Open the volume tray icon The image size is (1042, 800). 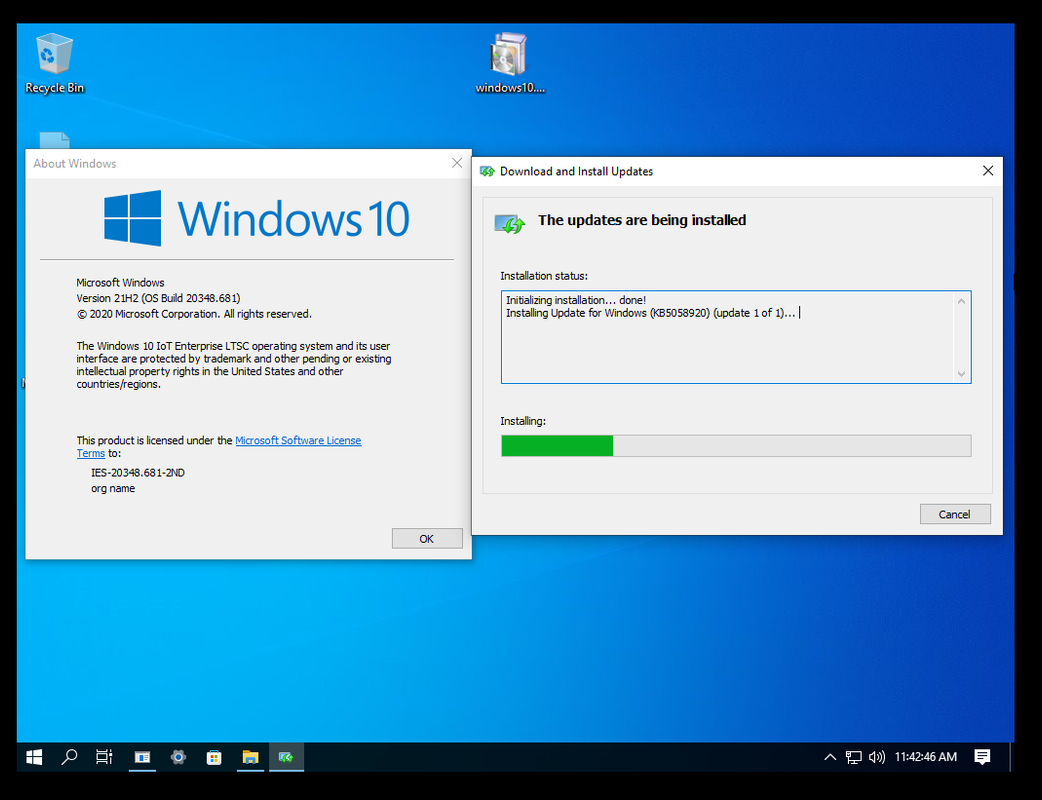[x=877, y=757]
